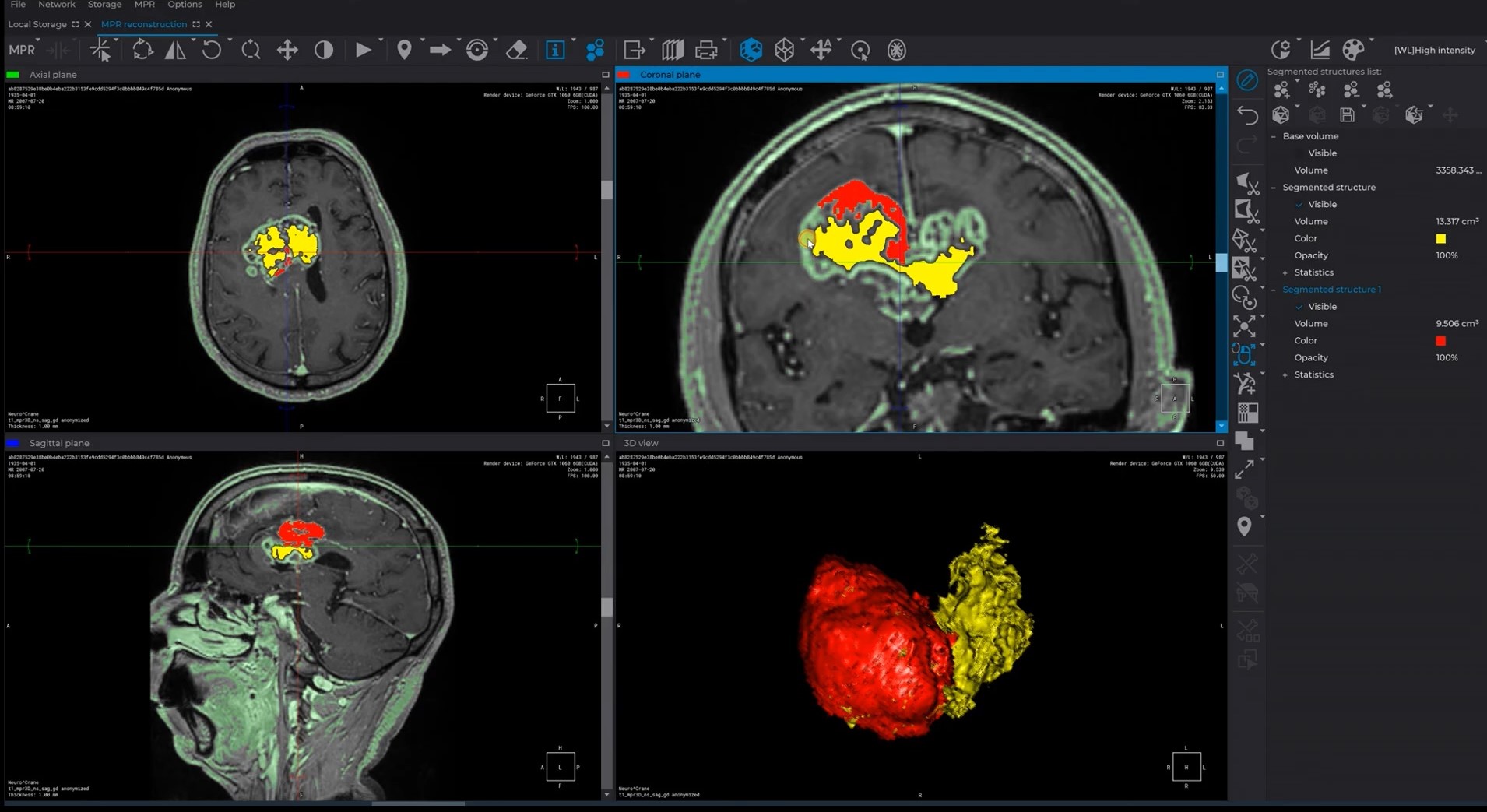Viewport: 1487px width, 812px height.
Task: Uncheck Visible for yellow Segmented structure
Action: (1299, 205)
